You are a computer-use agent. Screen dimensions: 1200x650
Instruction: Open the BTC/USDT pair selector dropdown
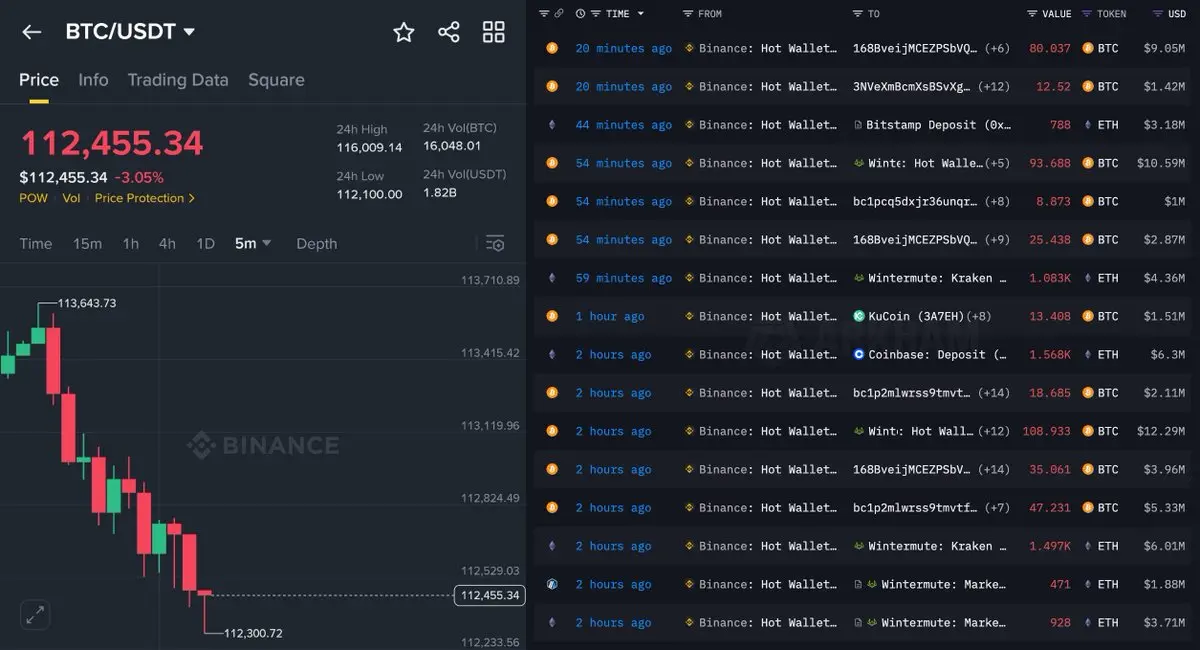coord(130,32)
